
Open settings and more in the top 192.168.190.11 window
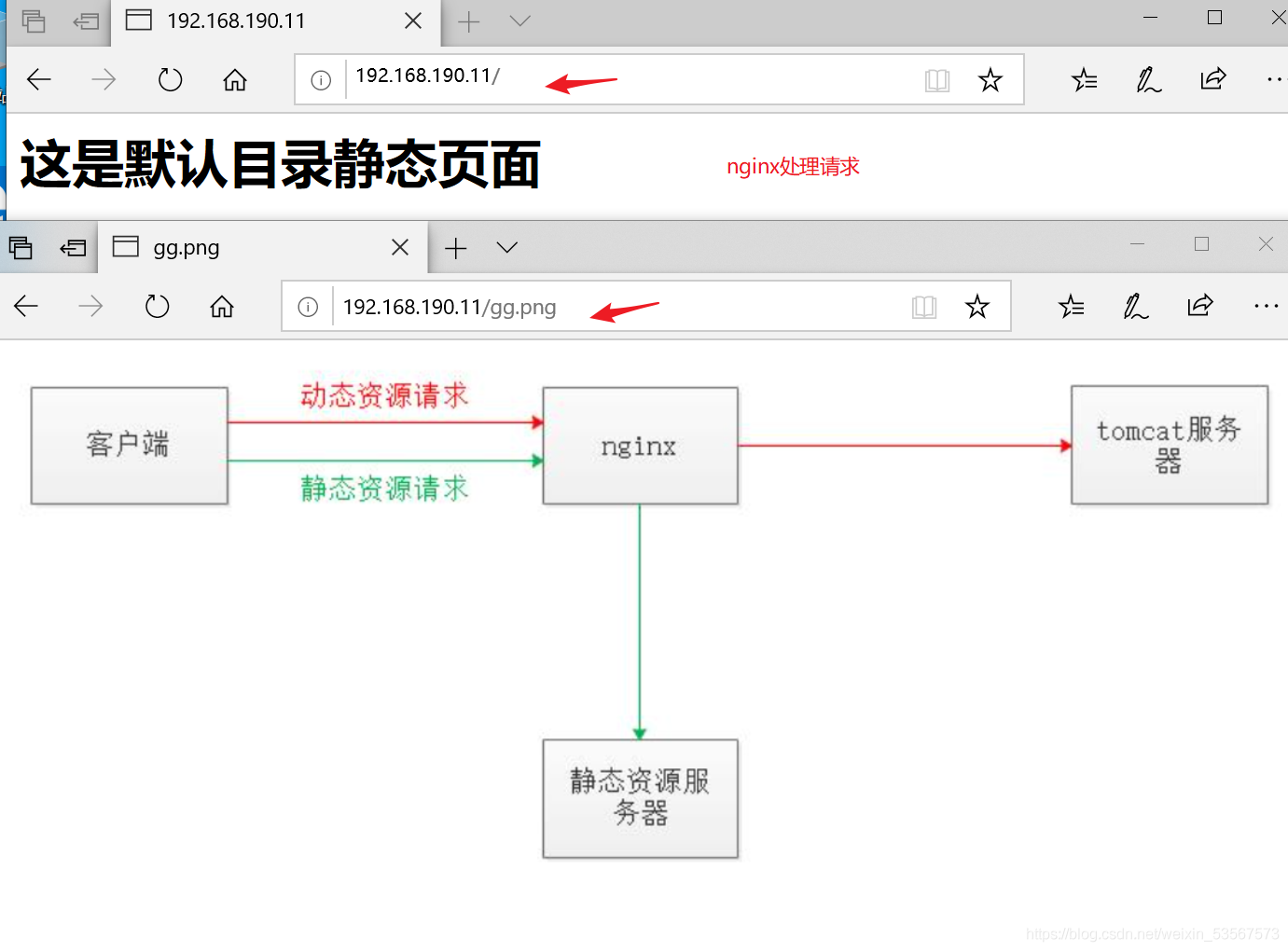1275,80
